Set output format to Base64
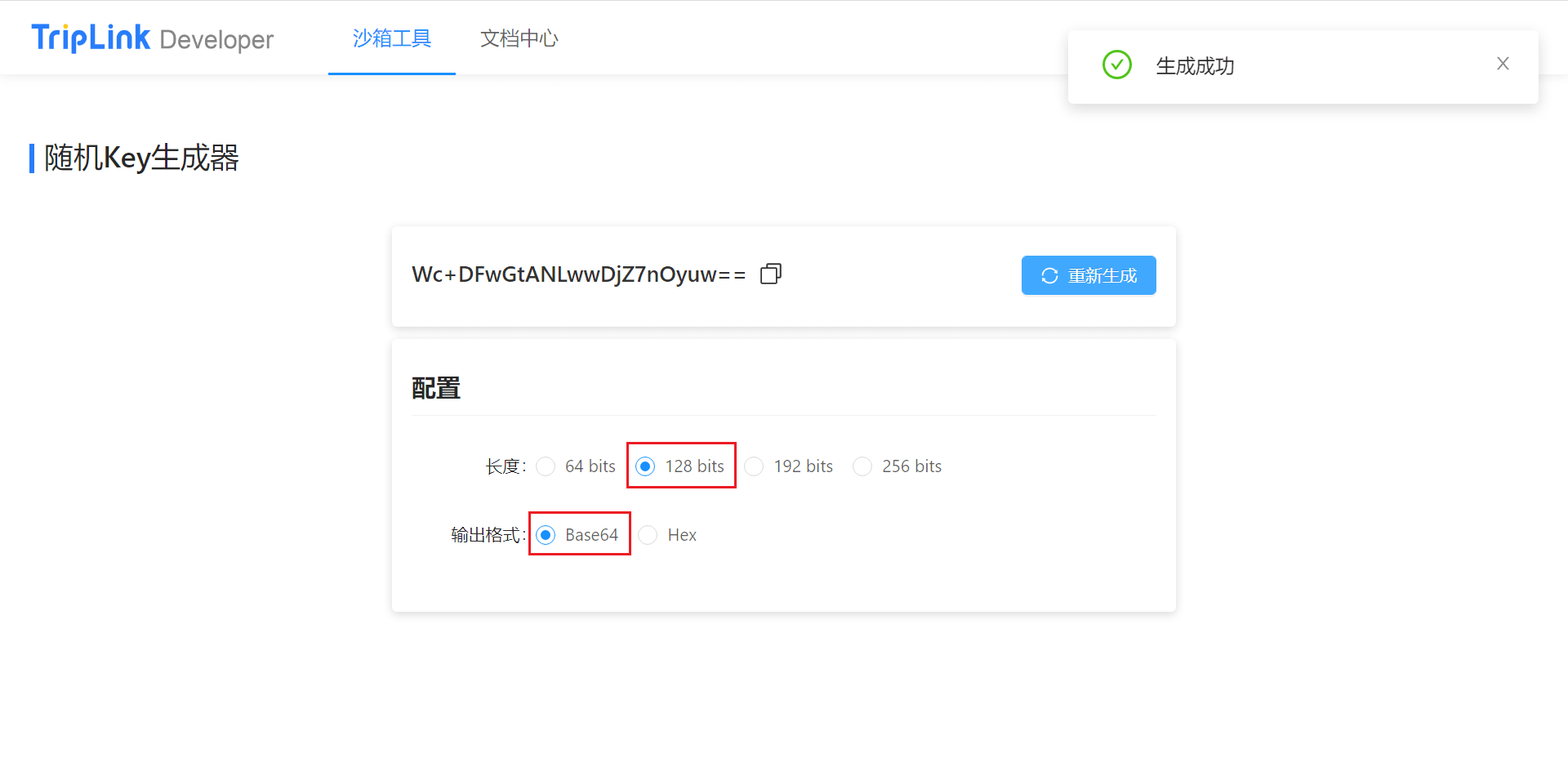The width and height of the screenshot is (1568, 758). point(546,535)
